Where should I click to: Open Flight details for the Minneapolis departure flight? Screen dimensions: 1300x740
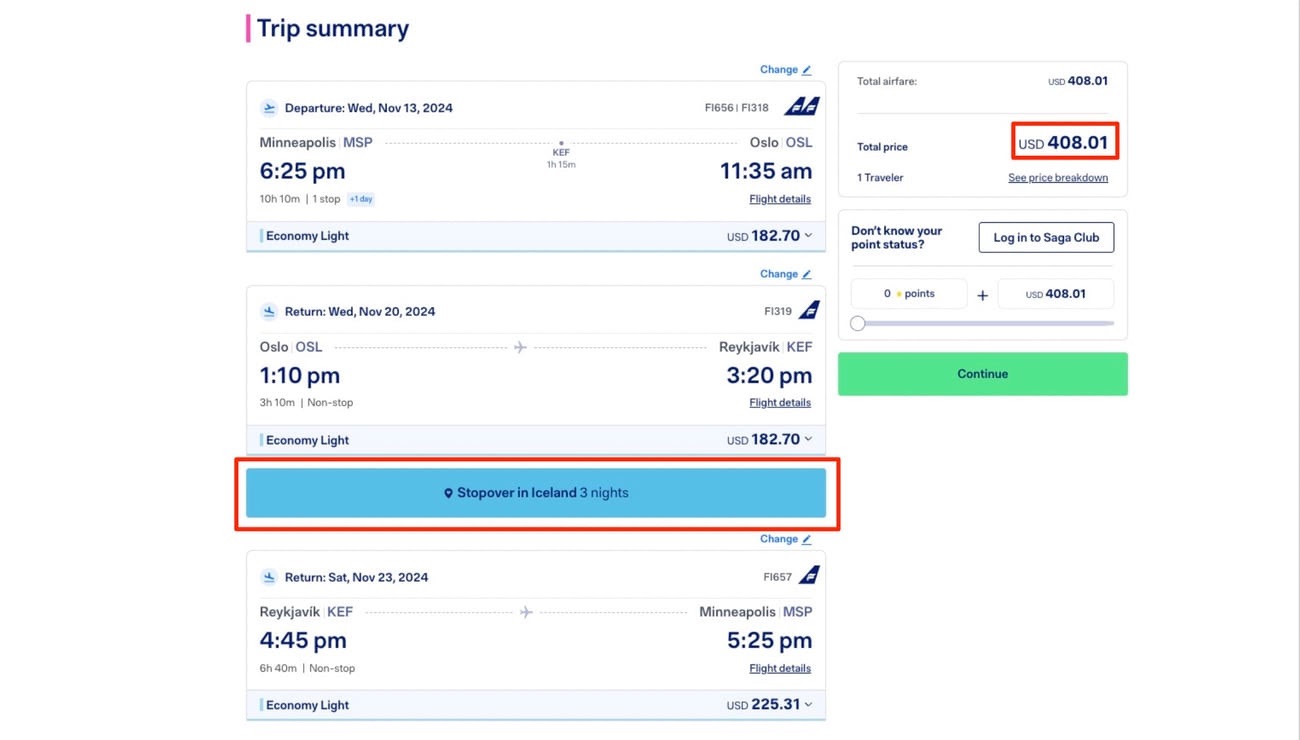point(780,198)
